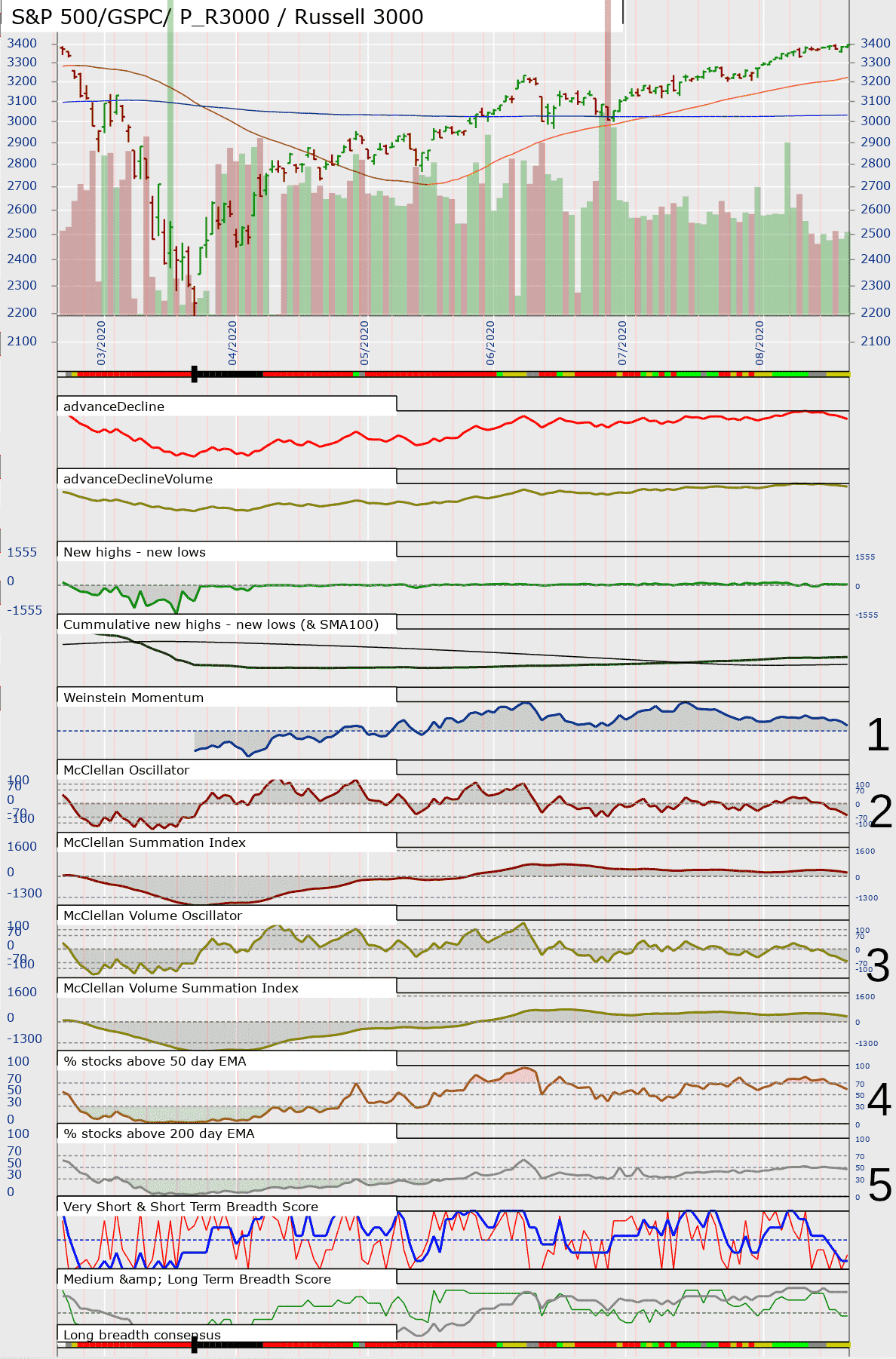Click the left-axis 1555 value beside New highs panel
This screenshot has width=896, height=1359.
click(x=22, y=552)
